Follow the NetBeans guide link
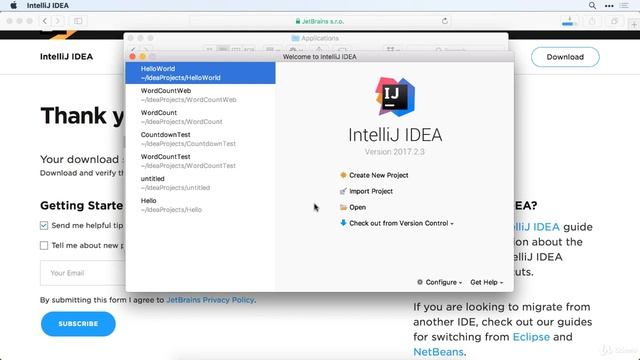This screenshot has height=360, width=640. (x=438, y=352)
